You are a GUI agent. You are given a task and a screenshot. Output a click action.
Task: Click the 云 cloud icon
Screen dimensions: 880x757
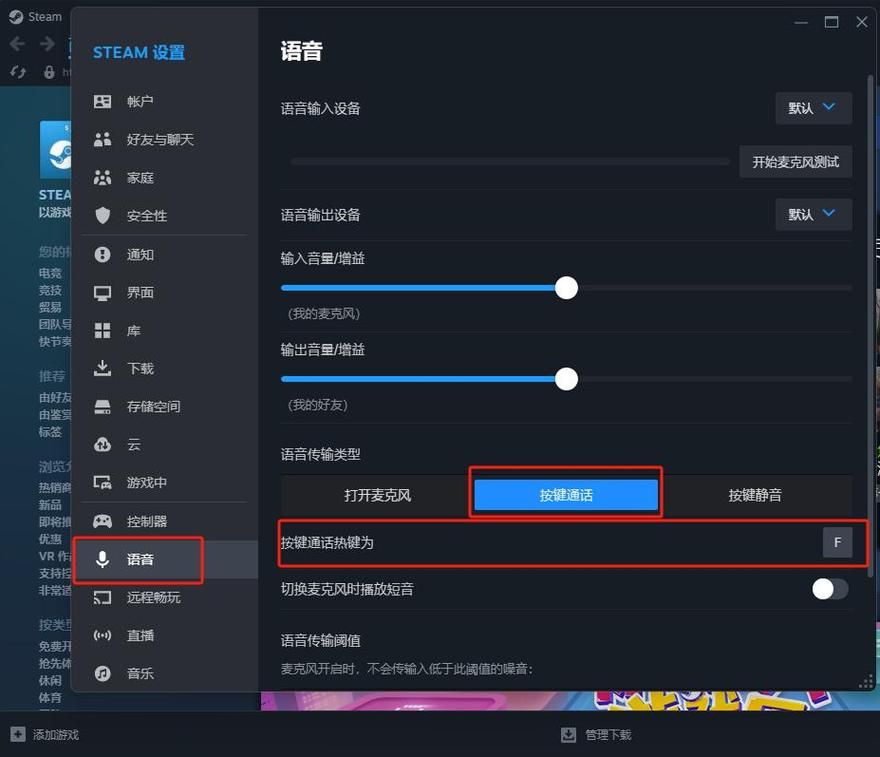pyautogui.click(x=102, y=444)
